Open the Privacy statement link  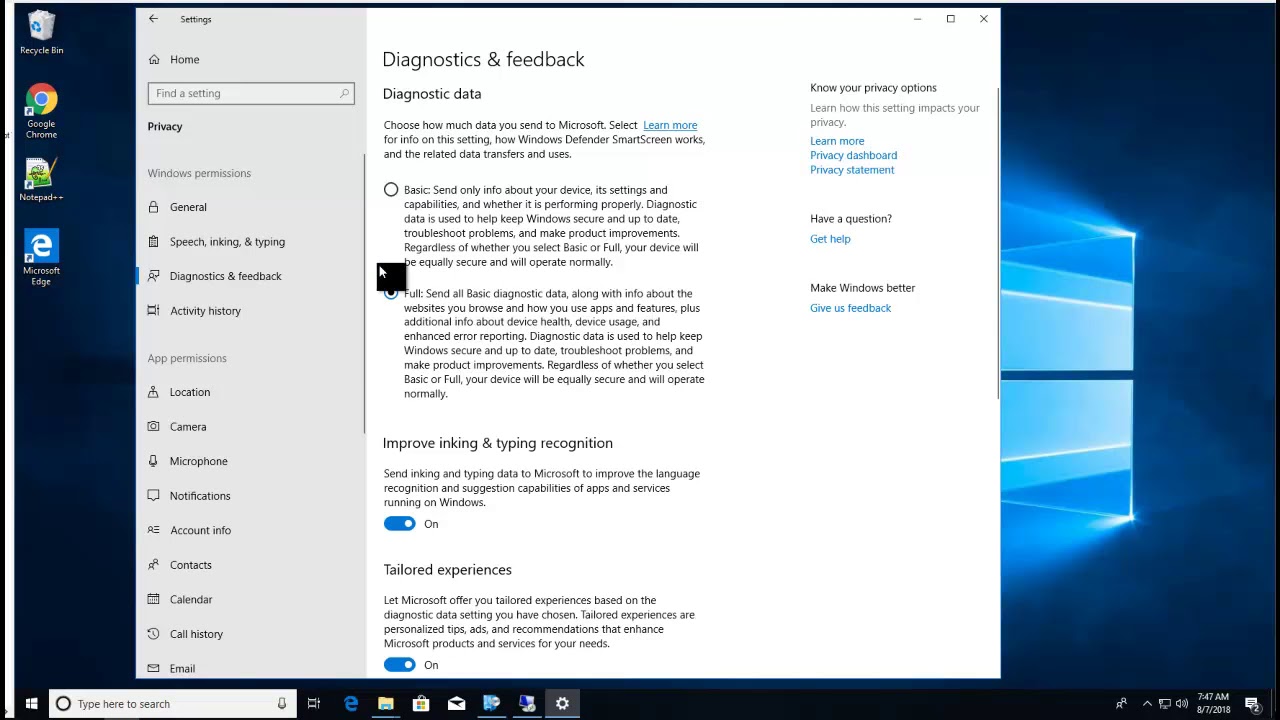tap(852, 170)
